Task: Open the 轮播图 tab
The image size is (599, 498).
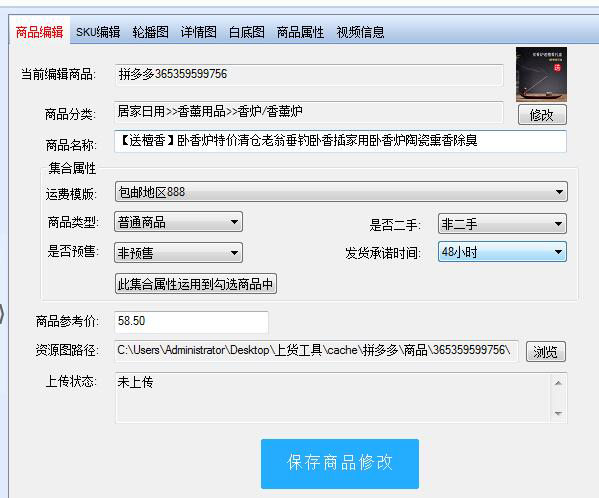Action: point(151,32)
